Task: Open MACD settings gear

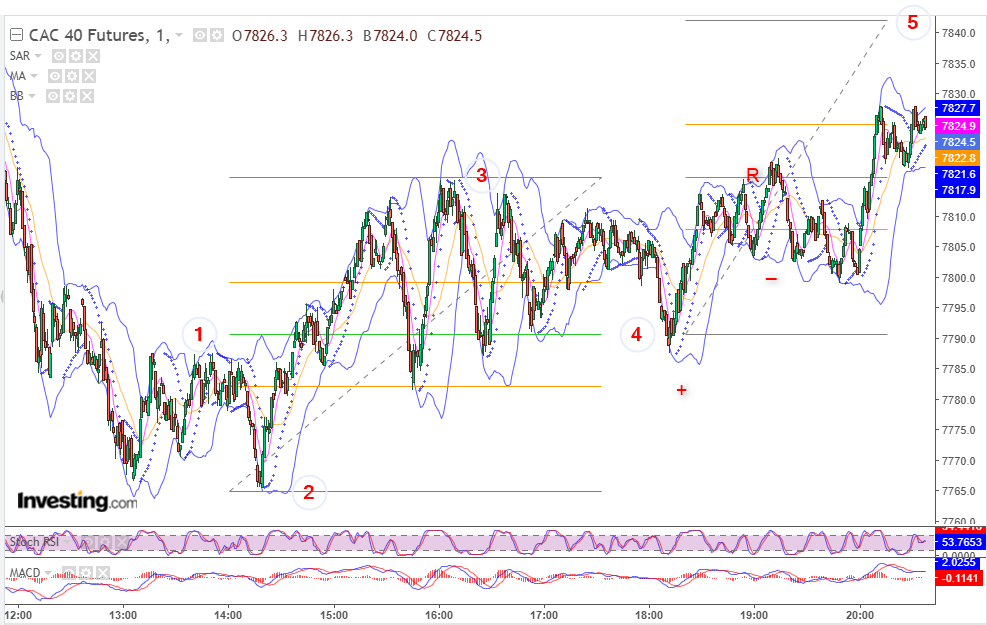Action: (x=85, y=573)
